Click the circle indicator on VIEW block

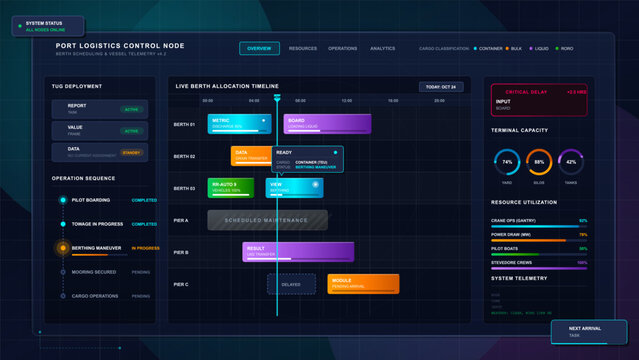coord(315,184)
